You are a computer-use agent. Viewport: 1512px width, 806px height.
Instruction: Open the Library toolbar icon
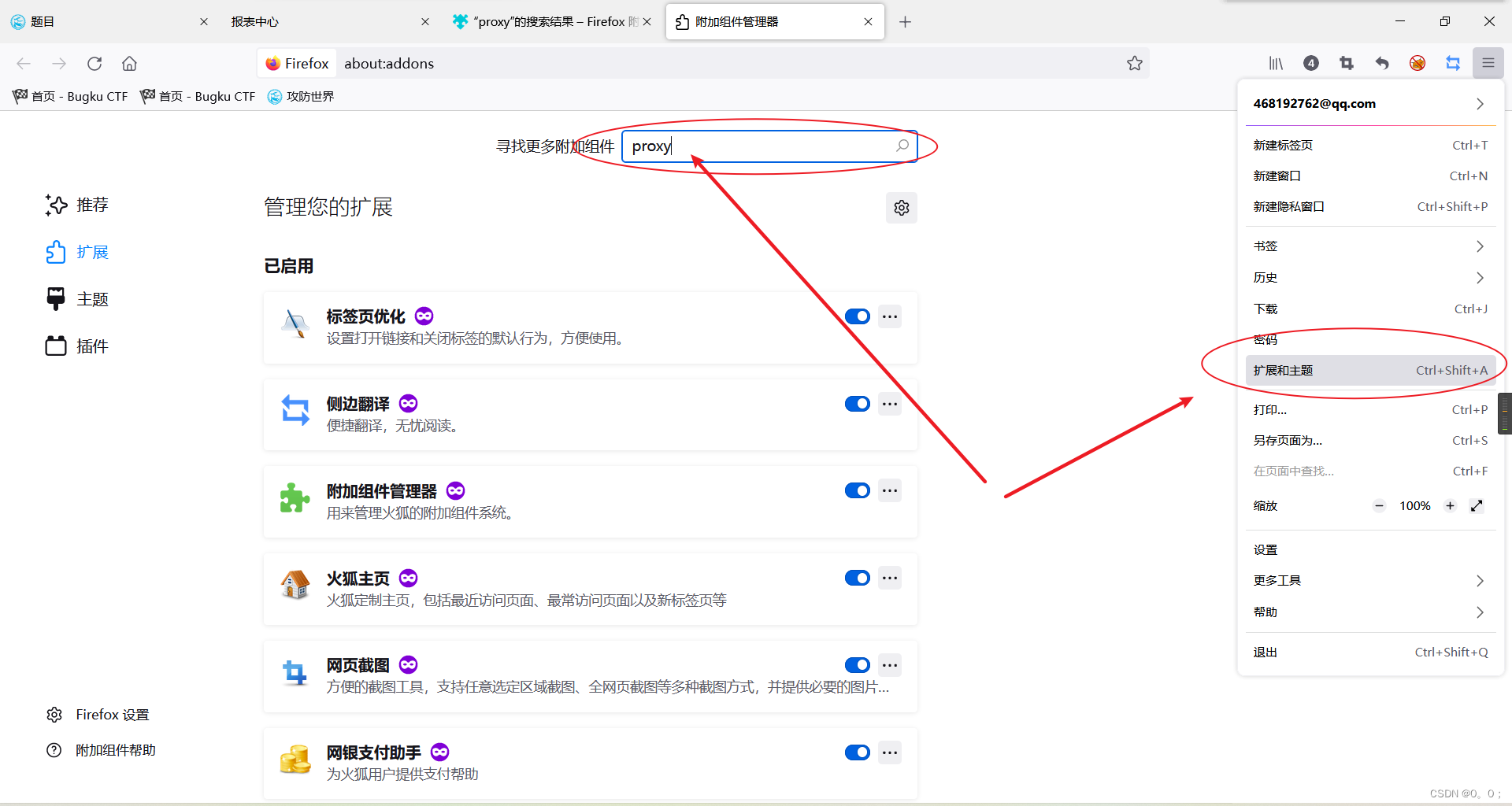(1276, 63)
